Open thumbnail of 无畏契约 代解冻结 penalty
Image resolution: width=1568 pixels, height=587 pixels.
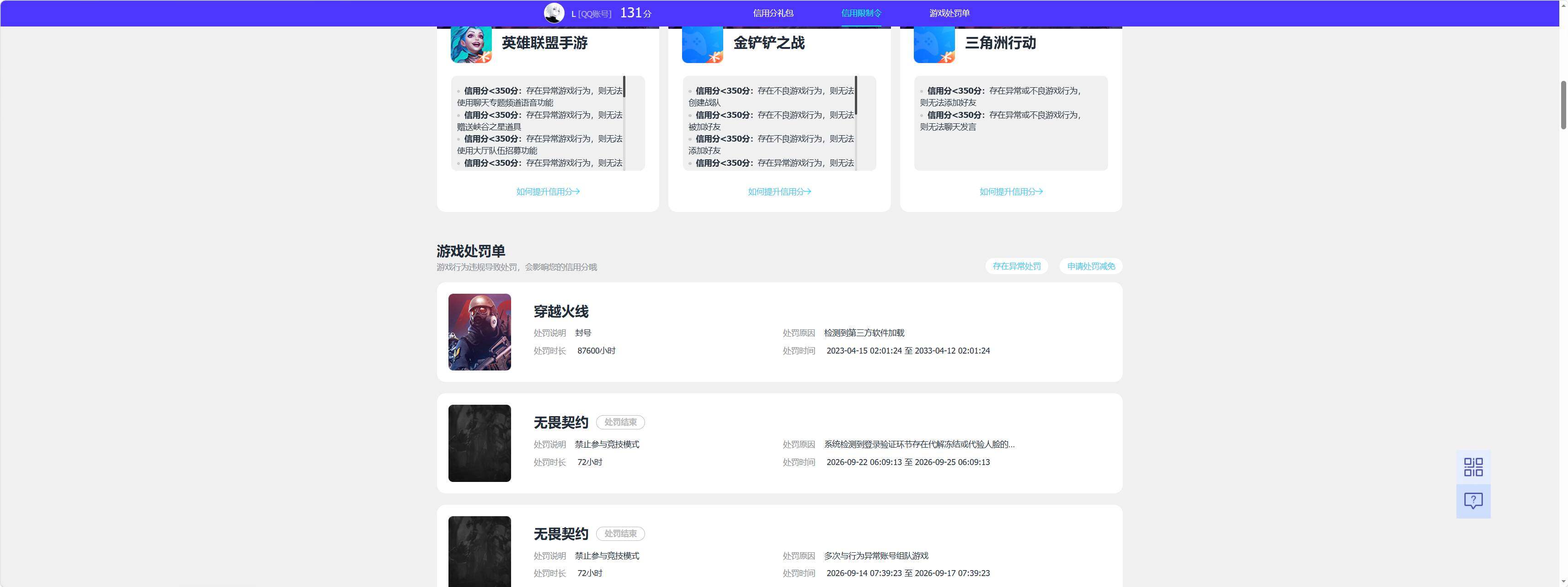point(480,444)
